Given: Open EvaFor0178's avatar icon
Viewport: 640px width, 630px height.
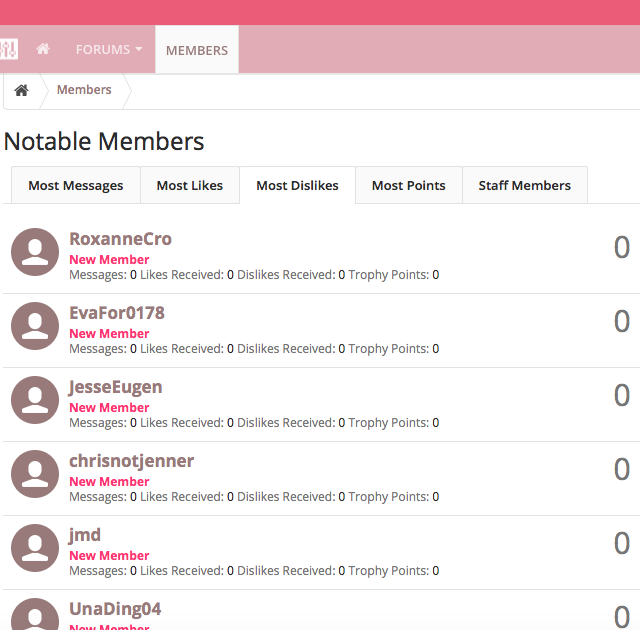Looking at the screenshot, I should pyautogui.click(x=35, y=326).
